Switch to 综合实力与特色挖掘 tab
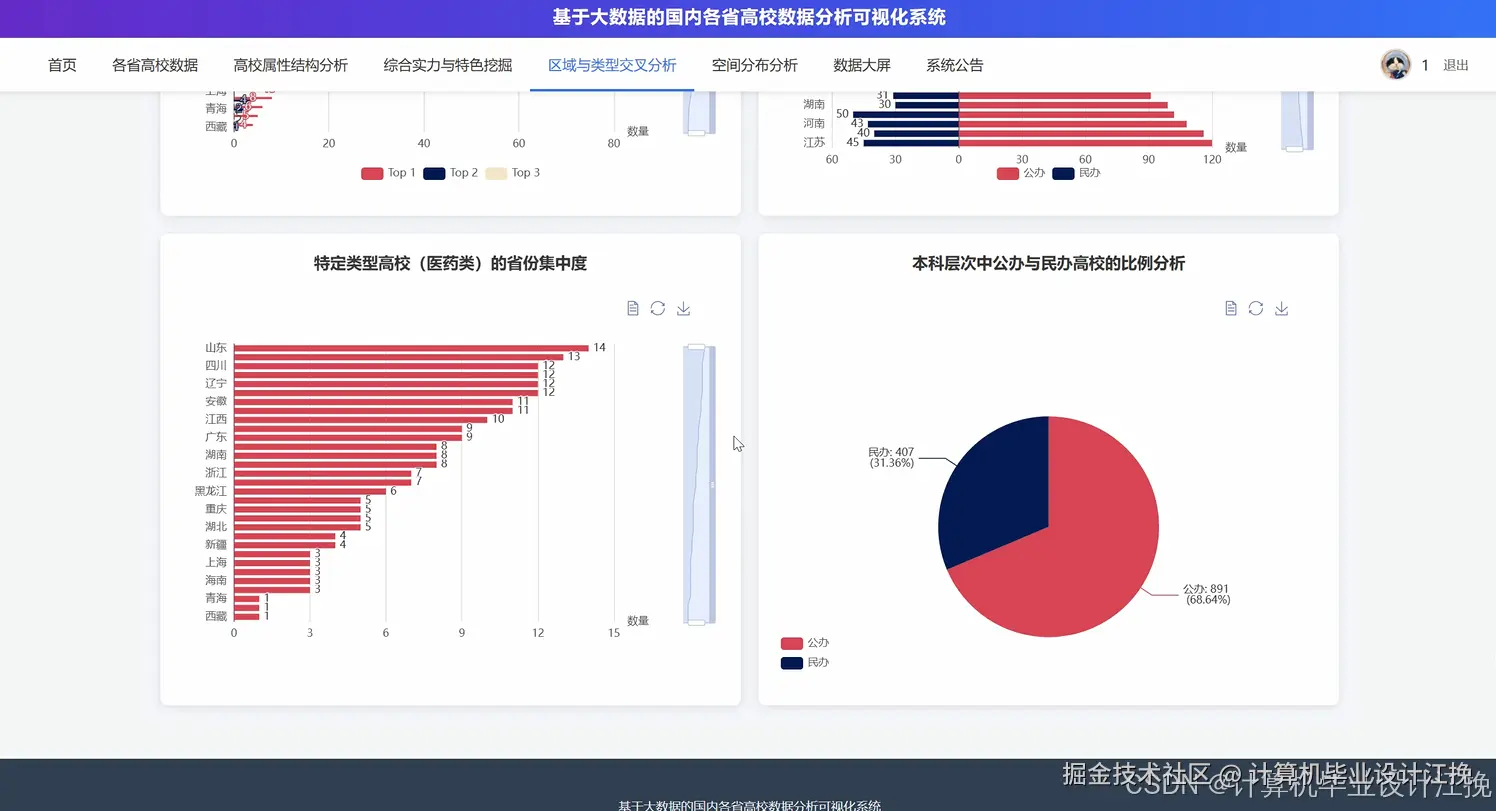 tap(448, 65)
